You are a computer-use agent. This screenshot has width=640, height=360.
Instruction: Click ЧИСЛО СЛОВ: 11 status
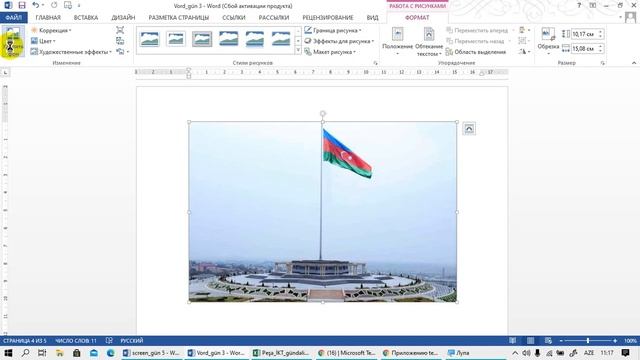[x=76, y=341]
